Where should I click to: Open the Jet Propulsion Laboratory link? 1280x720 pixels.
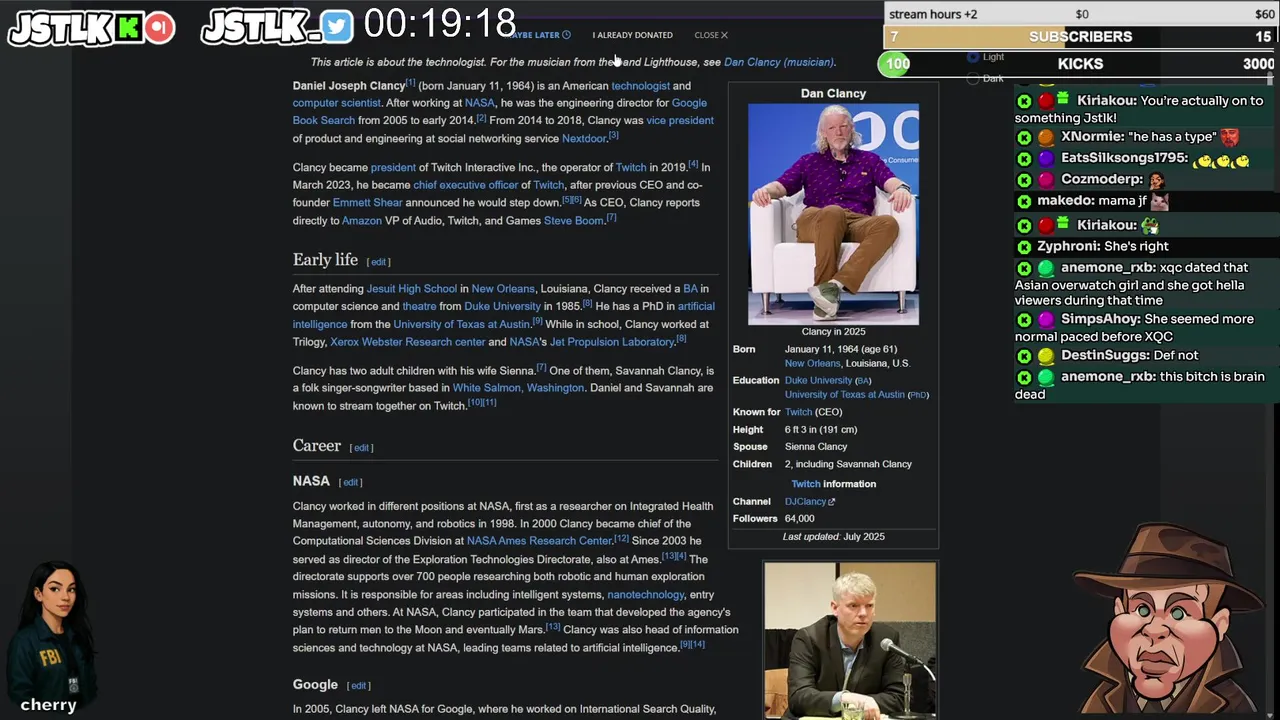(612, 342)
